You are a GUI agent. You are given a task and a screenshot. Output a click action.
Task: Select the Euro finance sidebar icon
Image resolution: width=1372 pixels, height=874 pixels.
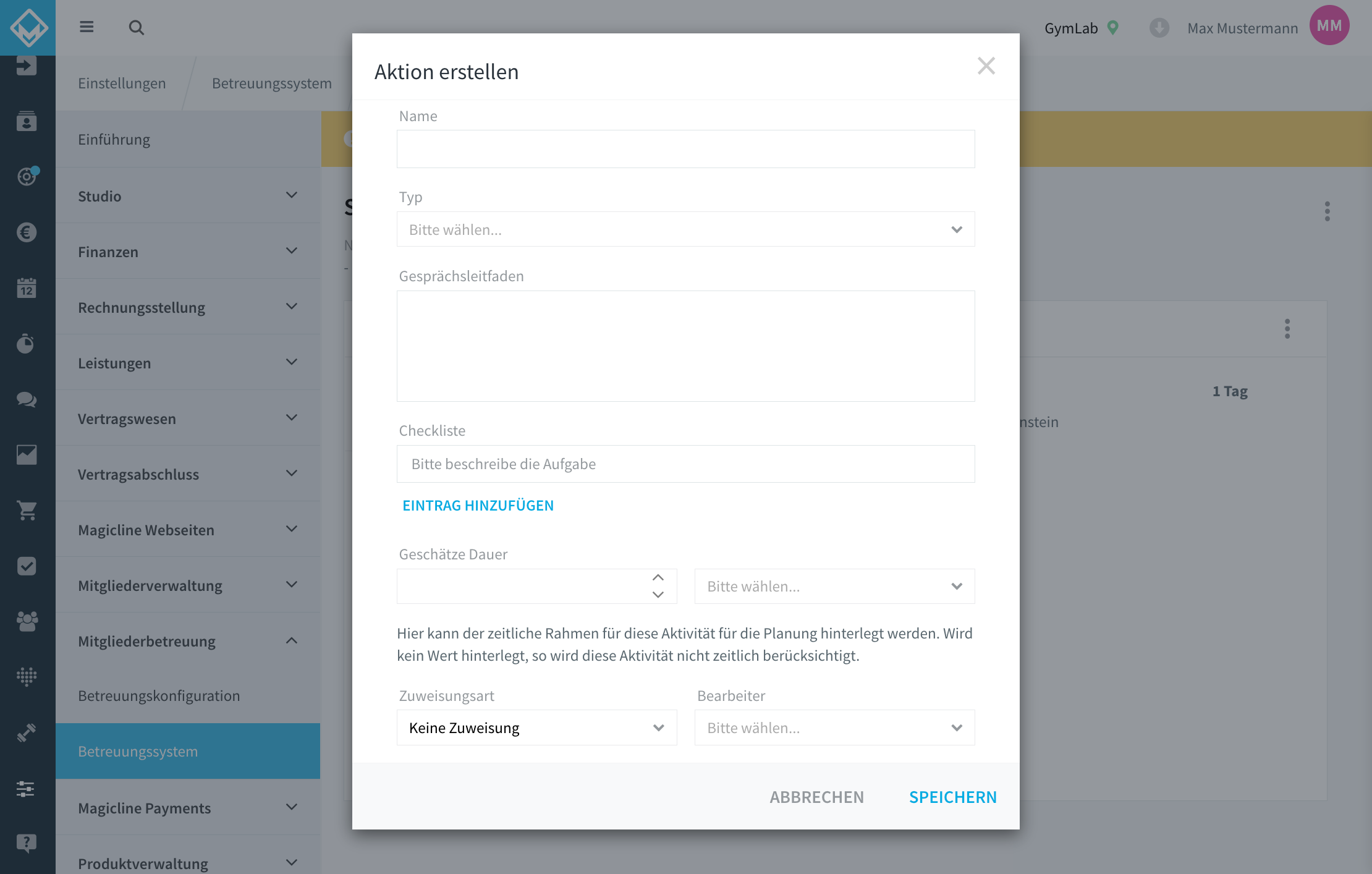point(27,232)
